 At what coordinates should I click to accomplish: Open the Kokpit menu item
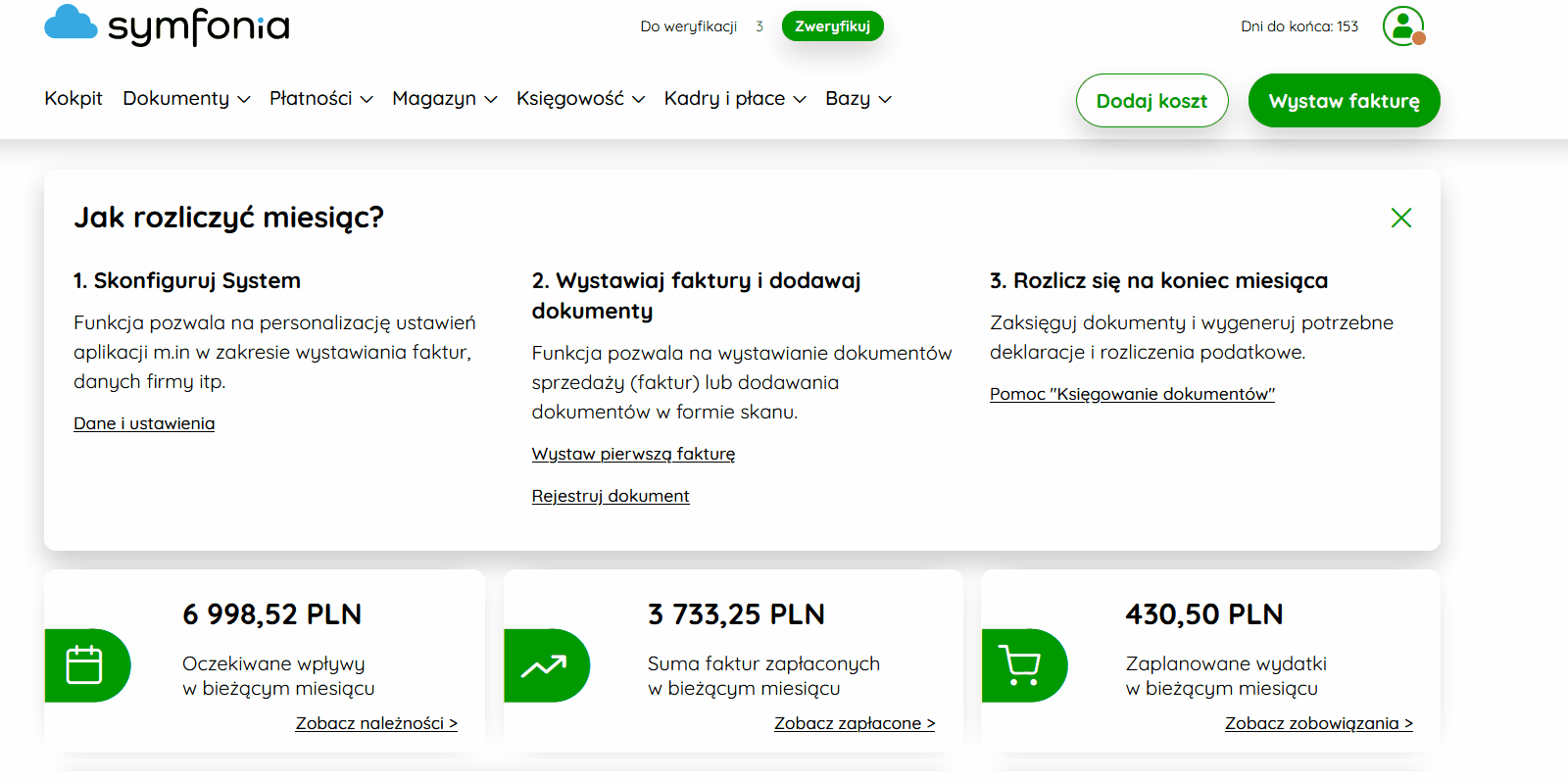click(x=73, y=98)
